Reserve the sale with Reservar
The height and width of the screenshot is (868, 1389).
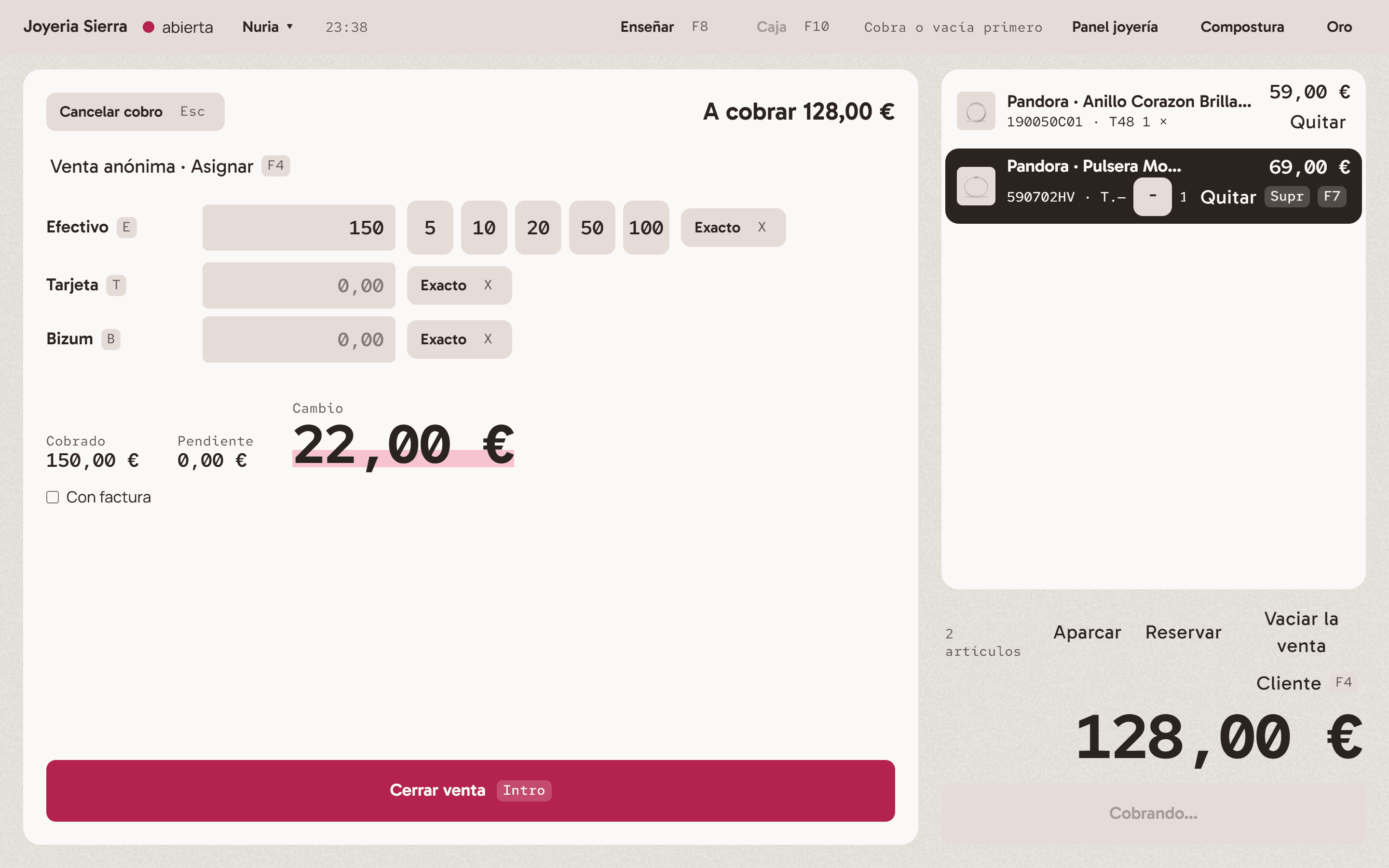(x=1183, y=632)
